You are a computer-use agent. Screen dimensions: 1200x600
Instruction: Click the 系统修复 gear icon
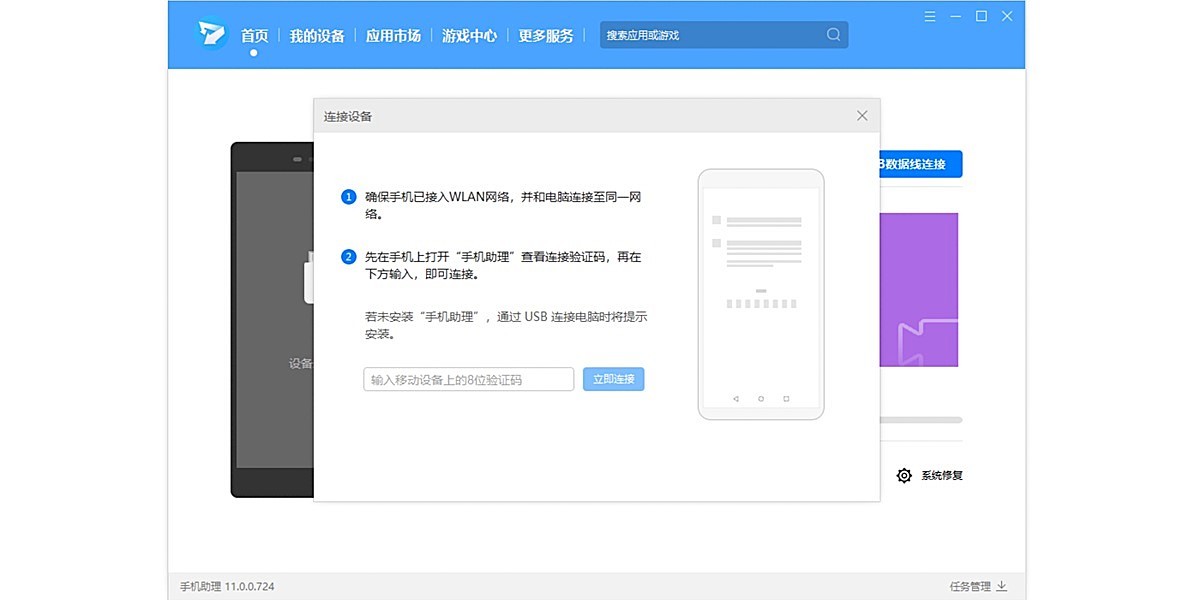(x=905, y=476)
